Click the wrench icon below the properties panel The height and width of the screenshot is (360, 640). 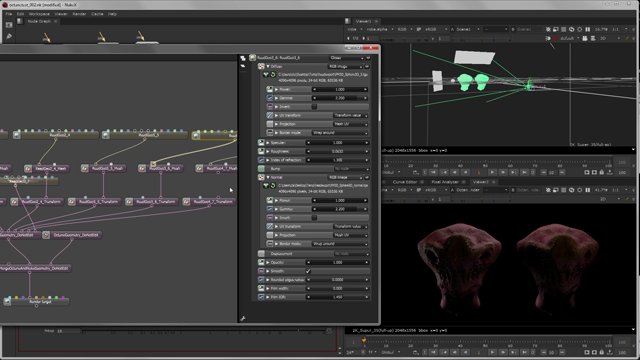pyautogui.click(x=243, y=319)
